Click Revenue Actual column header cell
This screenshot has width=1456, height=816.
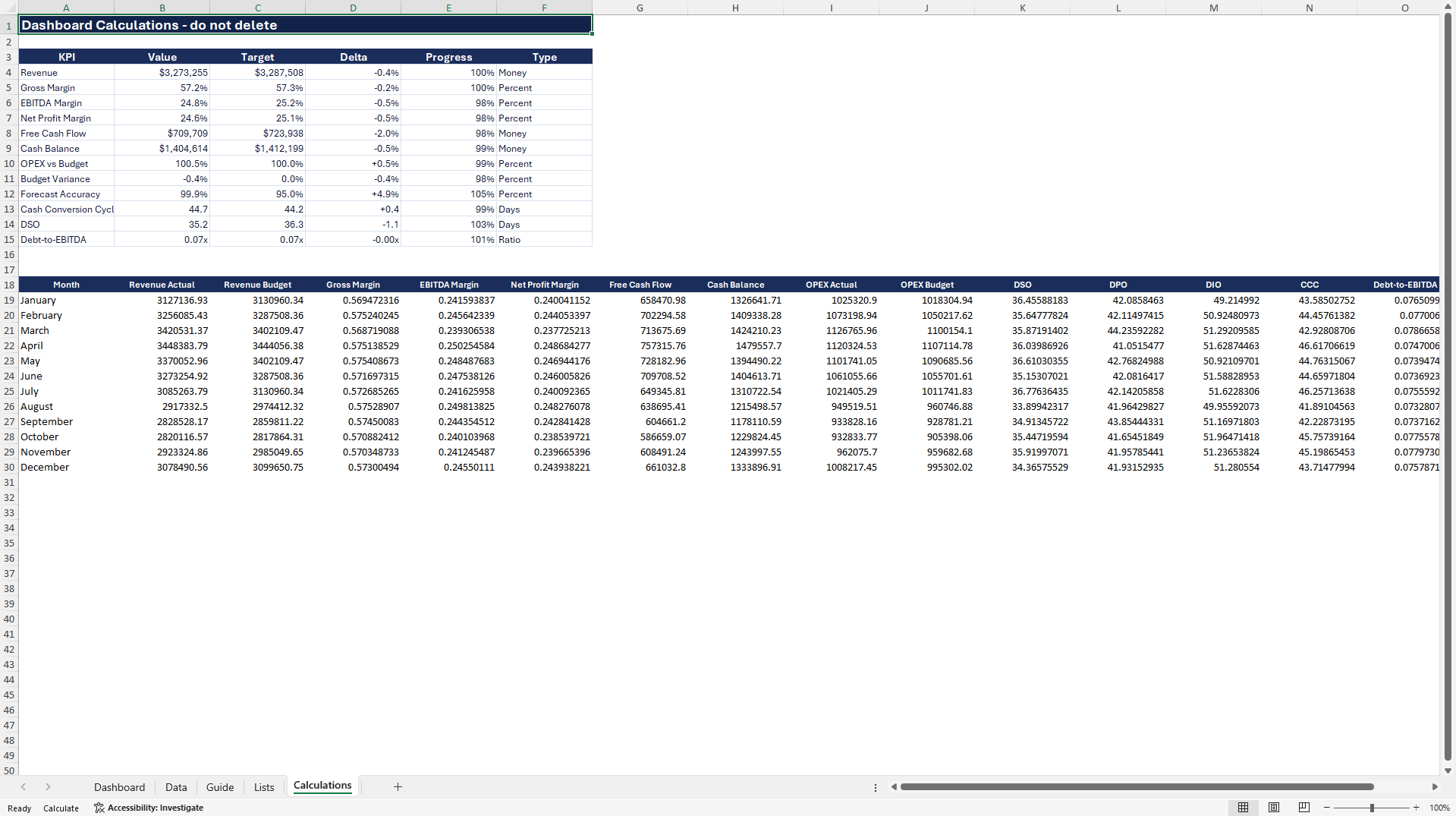(x=162, y=285)
